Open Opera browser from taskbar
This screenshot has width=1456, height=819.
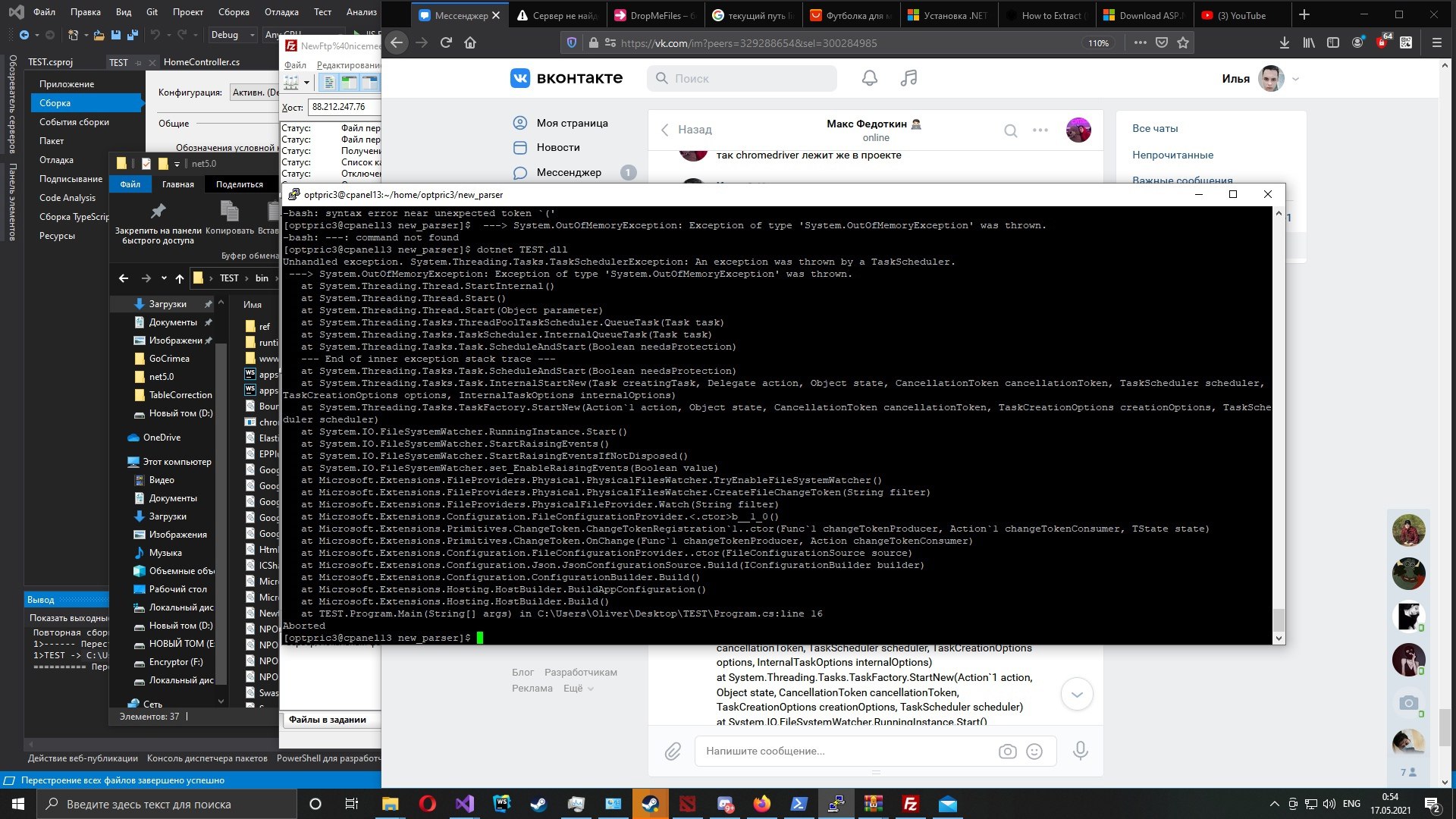pos(428,804)
